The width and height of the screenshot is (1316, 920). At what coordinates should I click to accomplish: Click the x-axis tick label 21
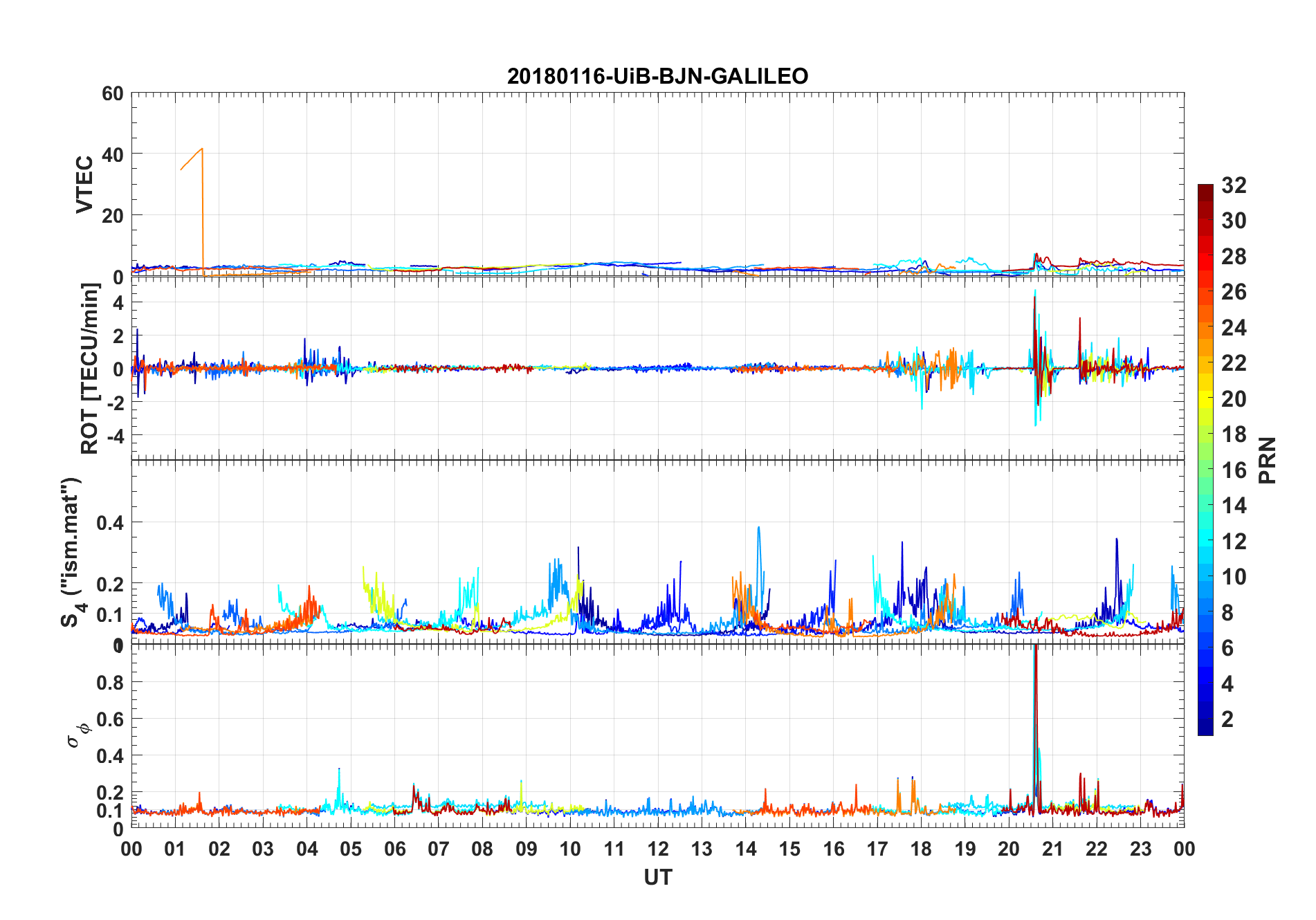pos(1052,849)
